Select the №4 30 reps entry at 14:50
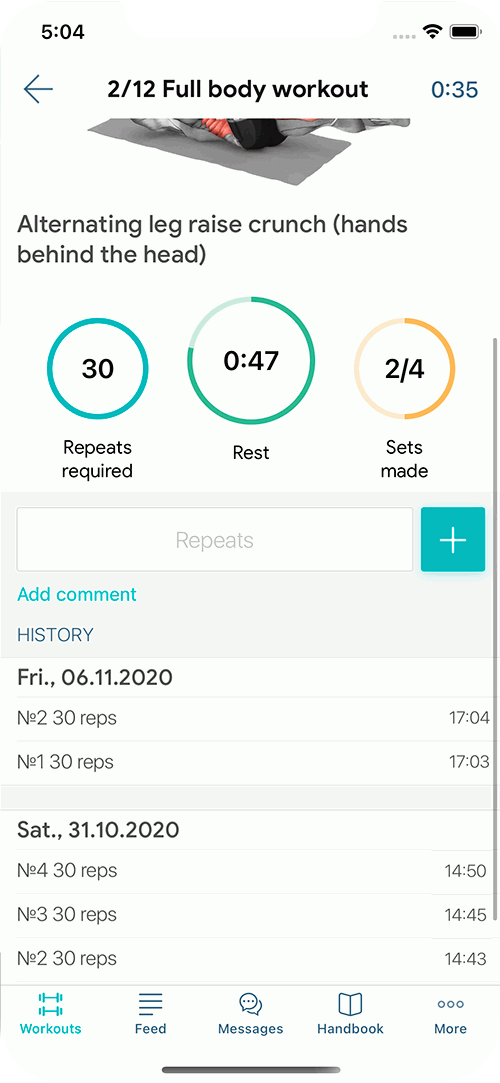Image resolution: width=500 pixels, height=1083 pixels. (250, 871)
